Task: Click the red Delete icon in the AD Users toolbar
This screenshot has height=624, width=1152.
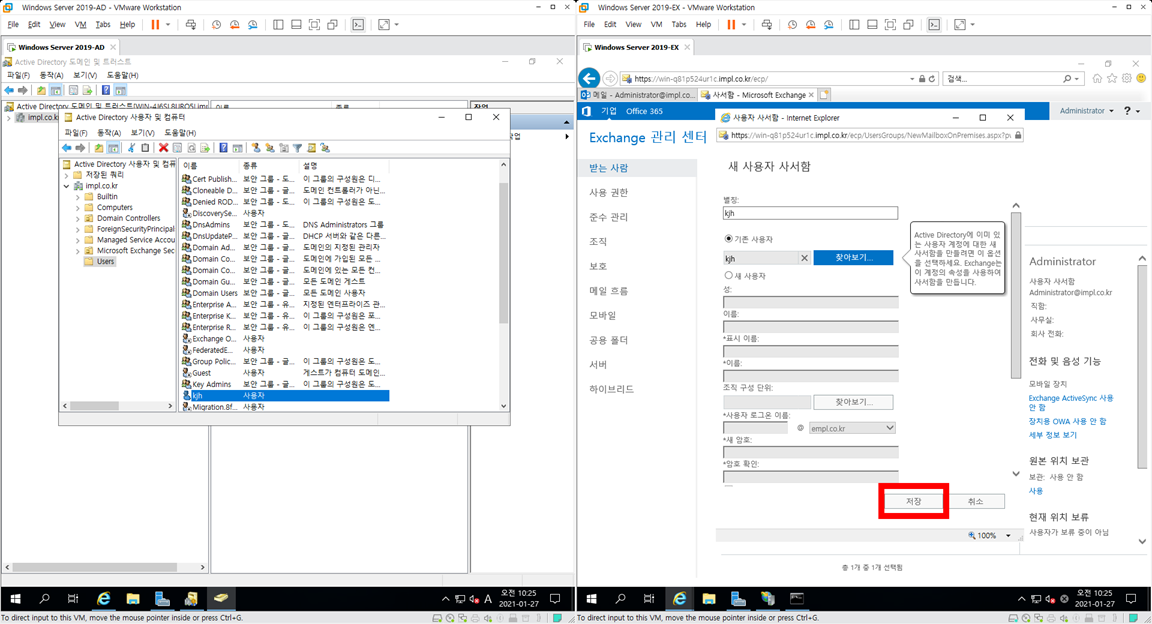Action: coord(163,148)
